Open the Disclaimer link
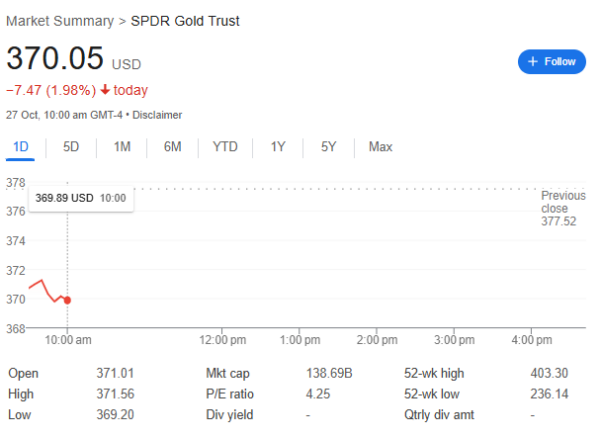Viewport: 602px width, 439px height. [x=160, y=113]
